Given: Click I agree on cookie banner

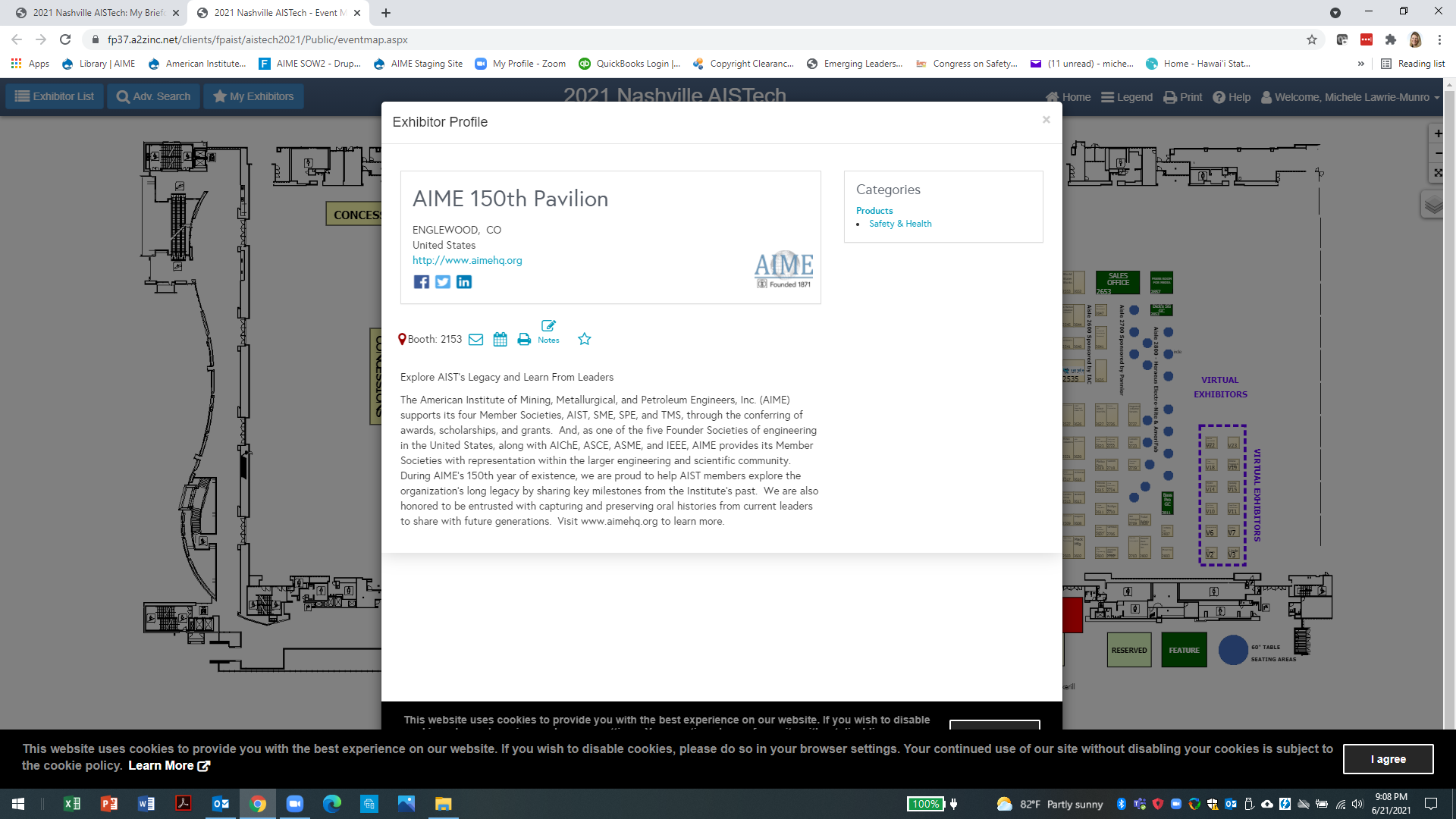Looking at the screenshot, I should [x=1388, y=759].
